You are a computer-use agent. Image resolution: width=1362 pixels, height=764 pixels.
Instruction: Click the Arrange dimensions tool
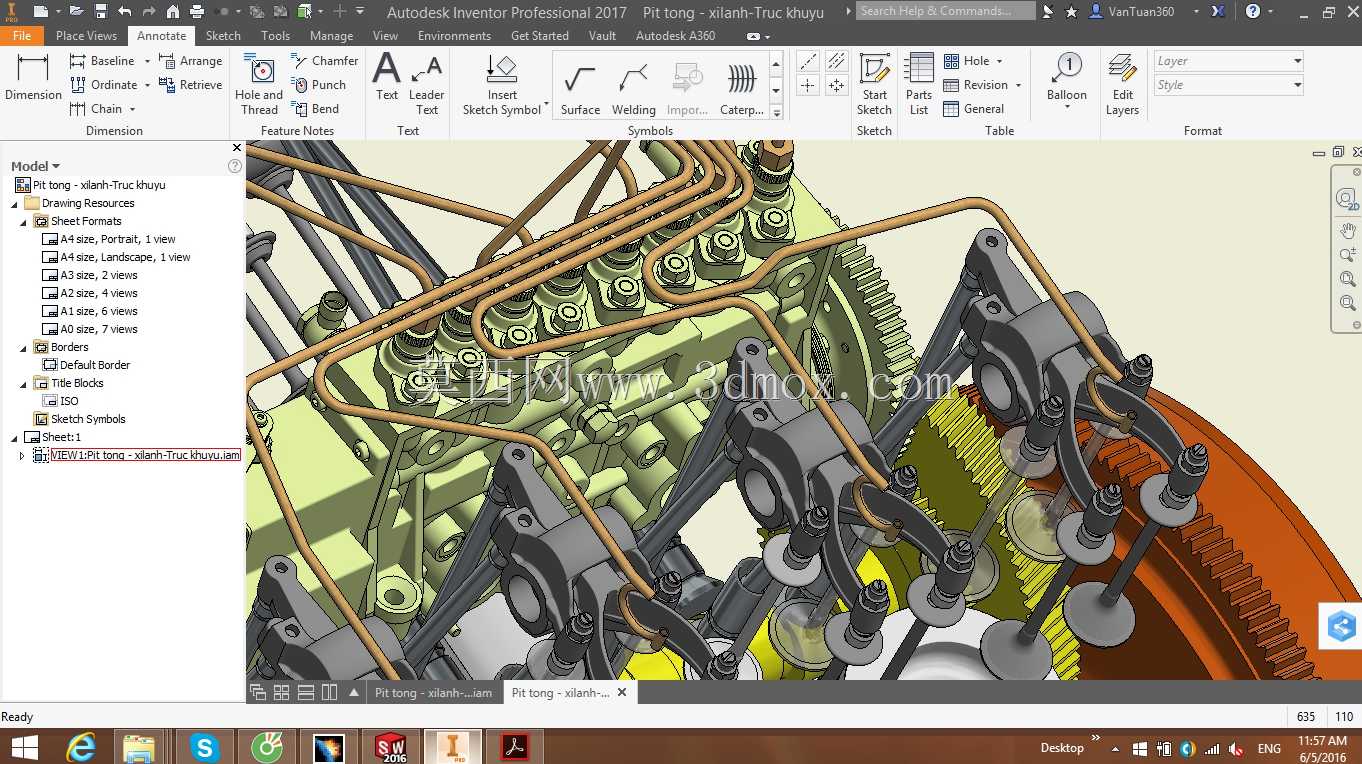point(190,61)
